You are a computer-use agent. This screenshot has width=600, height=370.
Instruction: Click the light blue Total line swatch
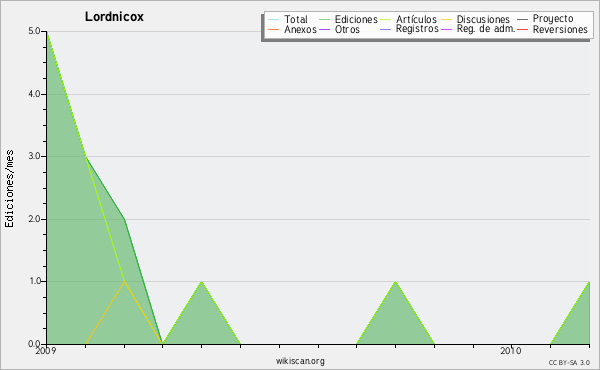tap(274, 19)
